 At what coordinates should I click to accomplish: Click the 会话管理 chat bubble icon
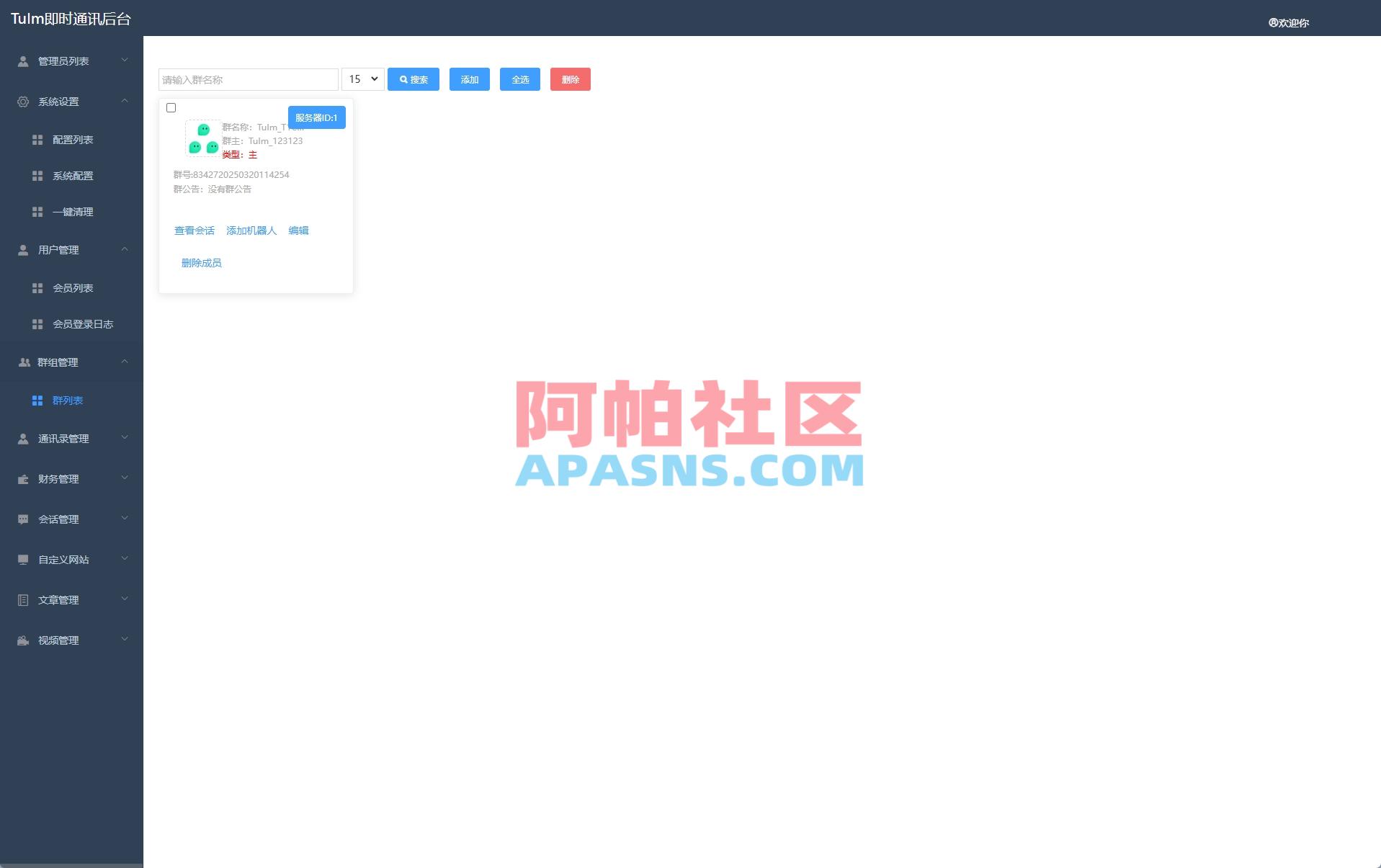click(22, 519)
